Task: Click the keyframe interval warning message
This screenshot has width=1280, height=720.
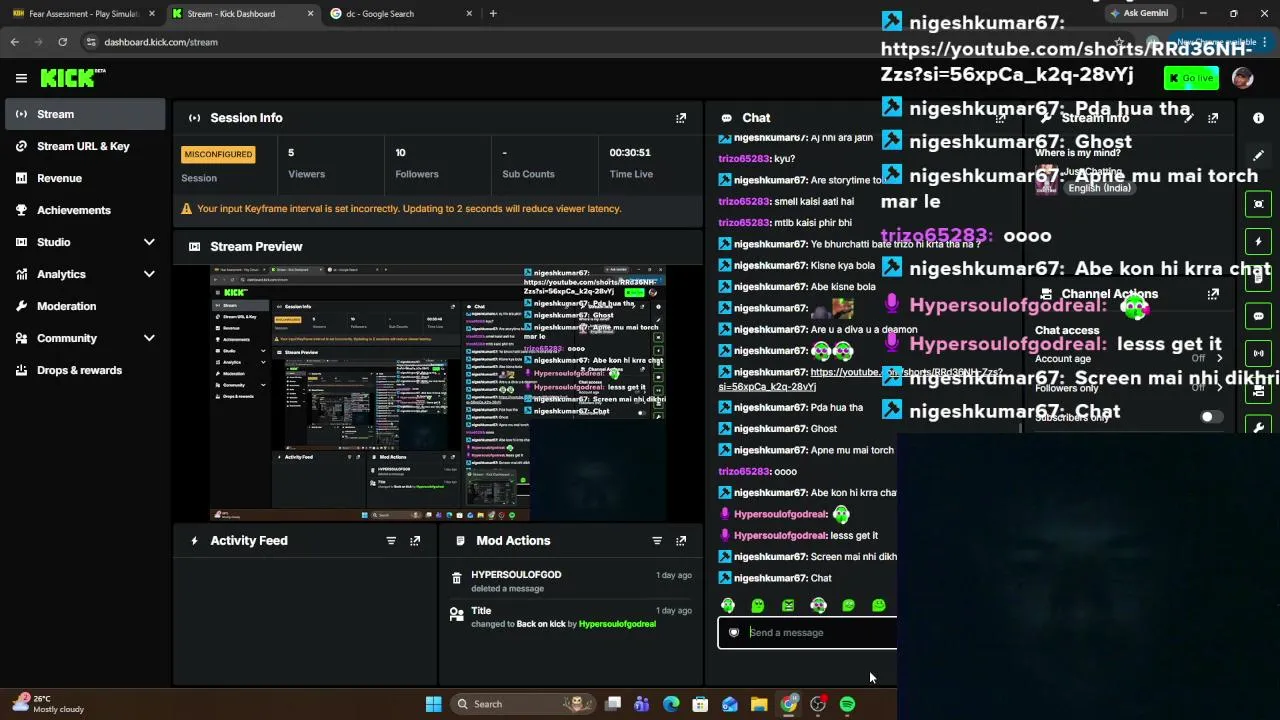Action: pyautogui.click(x=409, y=209)
